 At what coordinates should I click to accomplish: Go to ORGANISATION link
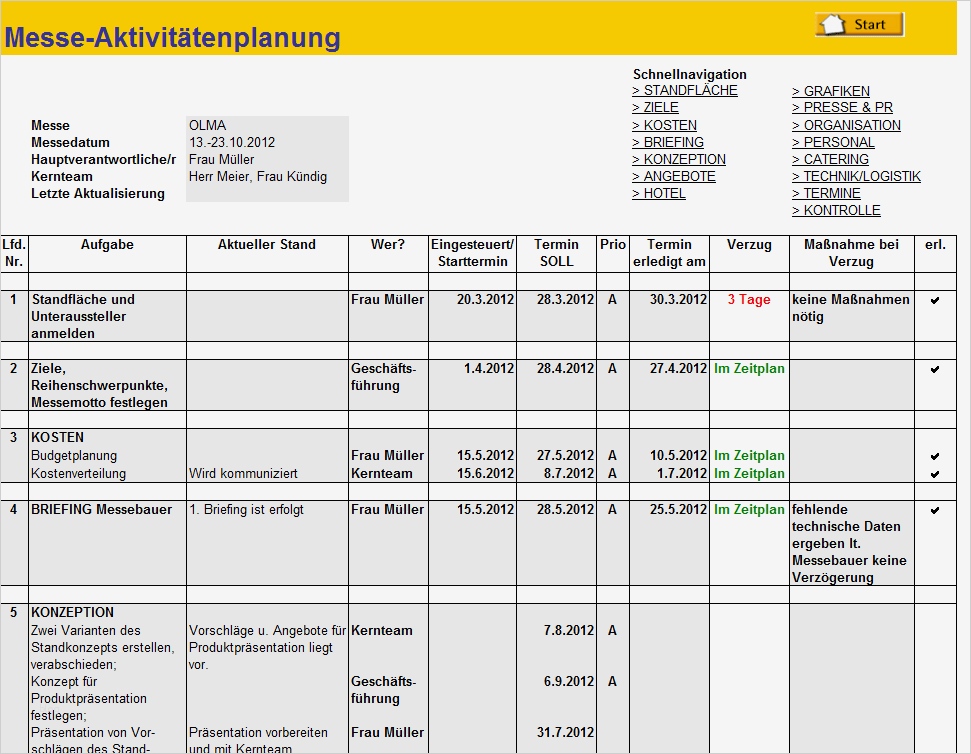point(847,125)
